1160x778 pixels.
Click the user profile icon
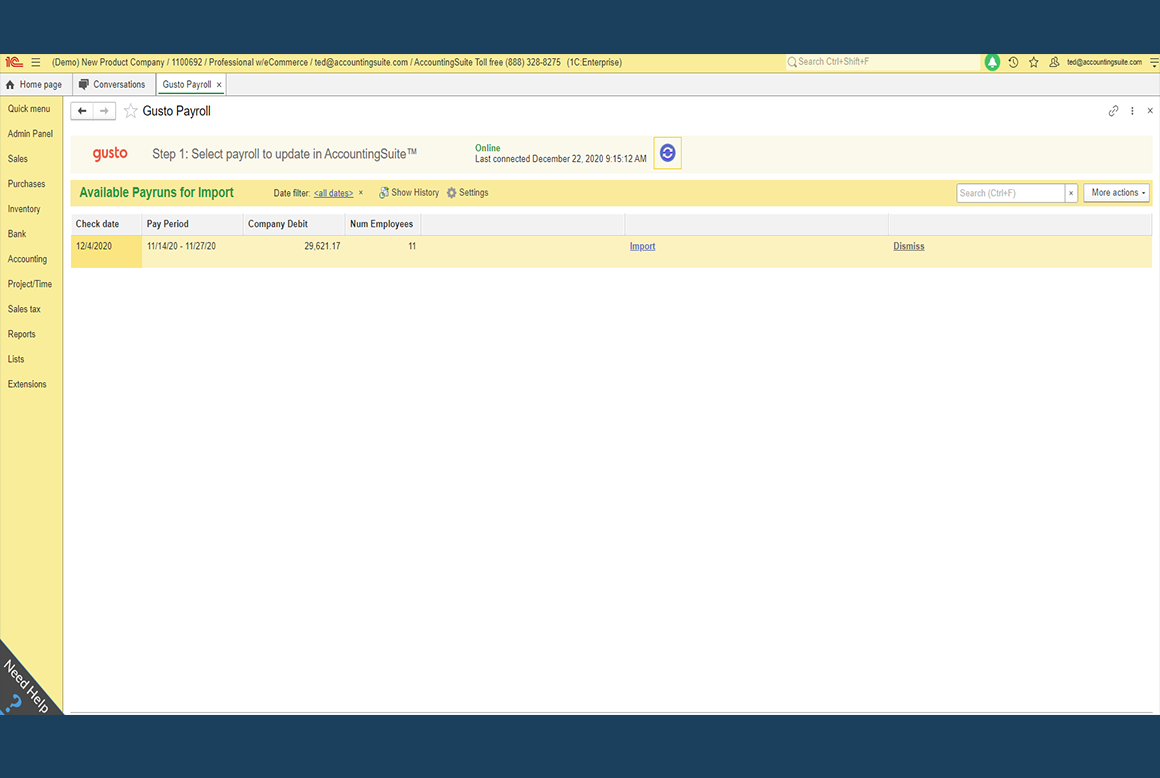click(1054, 62)
